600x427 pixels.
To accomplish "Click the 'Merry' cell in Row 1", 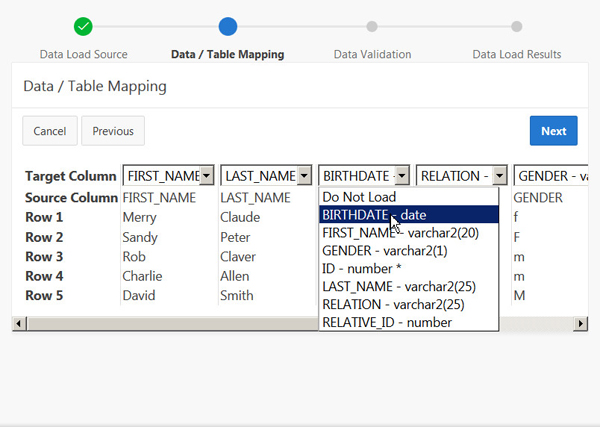I will coord(139,217).
